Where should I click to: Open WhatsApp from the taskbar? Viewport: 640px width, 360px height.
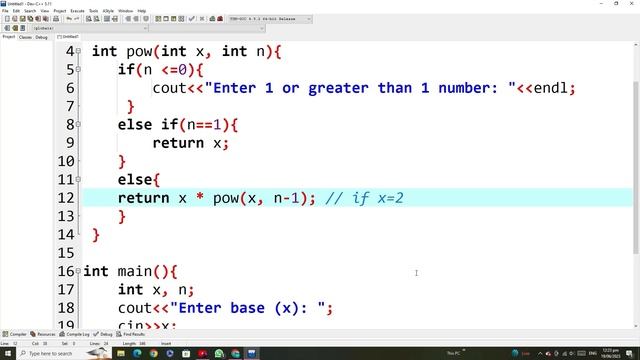point(219,353)
